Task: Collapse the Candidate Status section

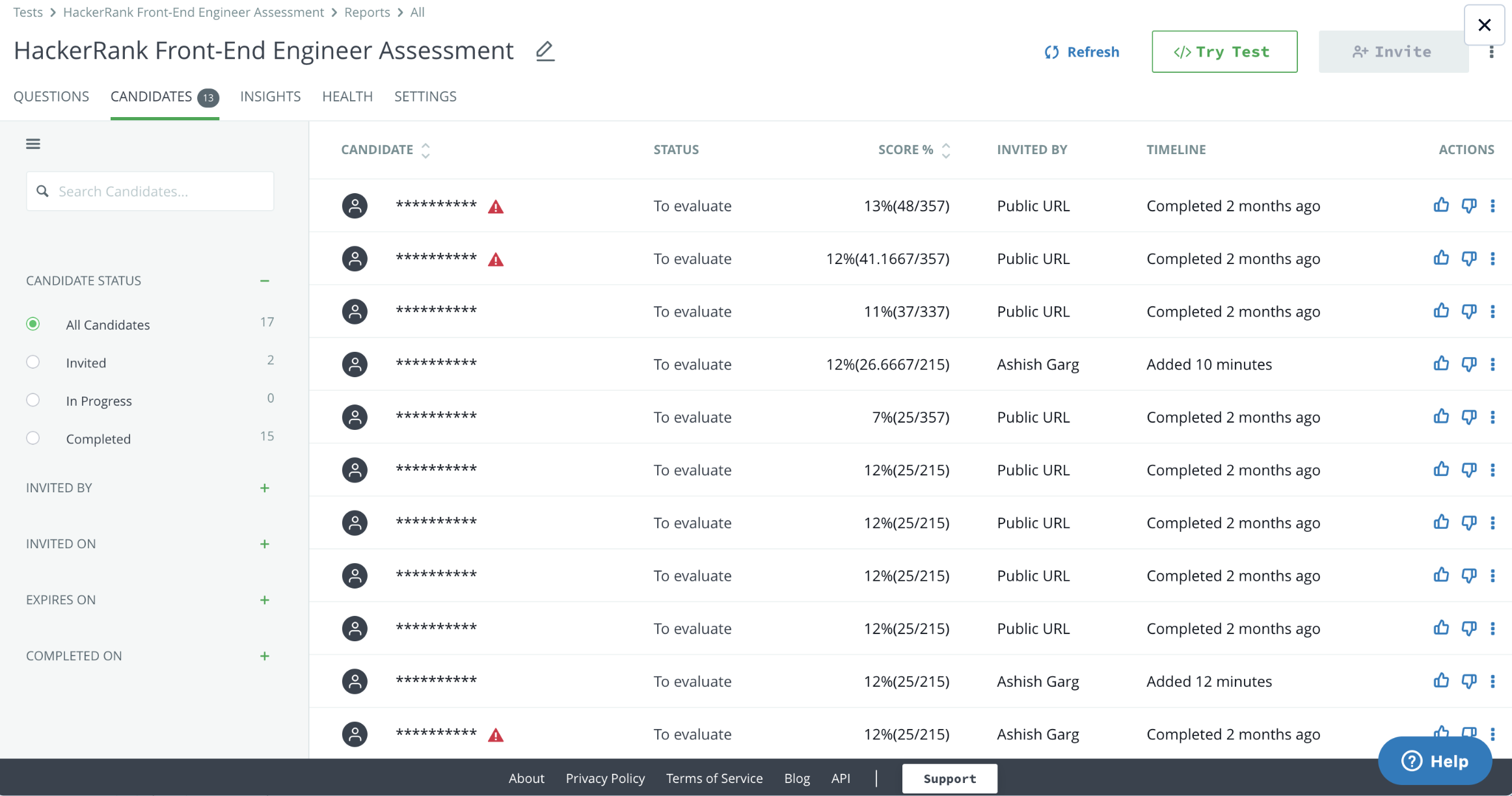Action: click(x=264, y=281)
